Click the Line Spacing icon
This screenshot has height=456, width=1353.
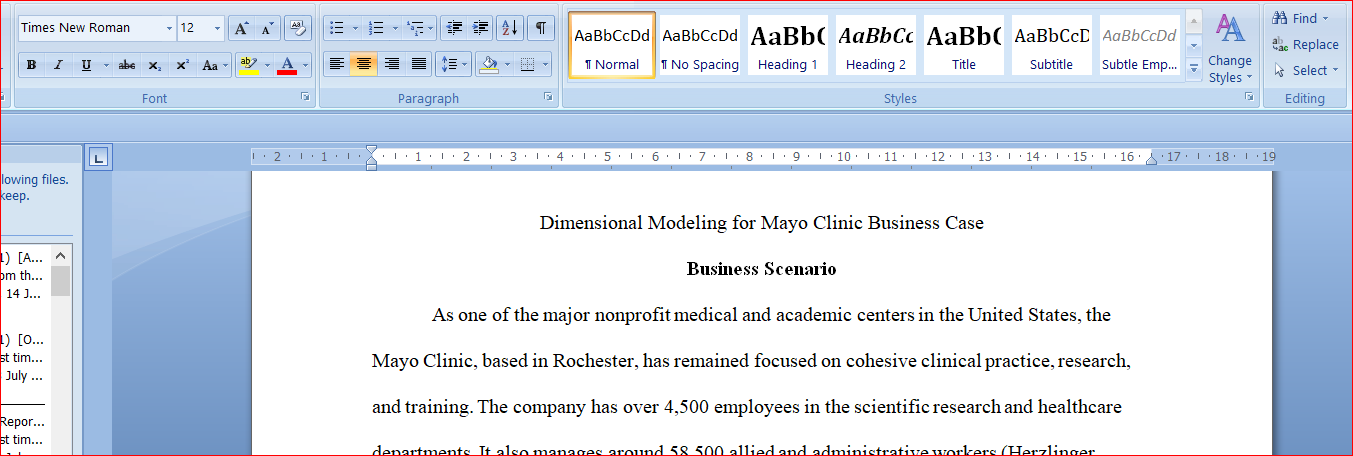click(453, 65)
